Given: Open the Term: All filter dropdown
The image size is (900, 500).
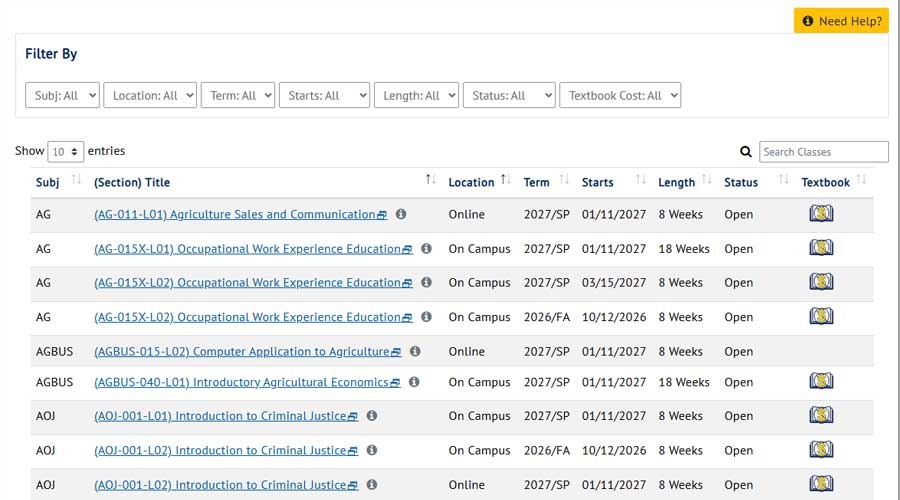Looking at the screenshot, I should pos(238,95).
